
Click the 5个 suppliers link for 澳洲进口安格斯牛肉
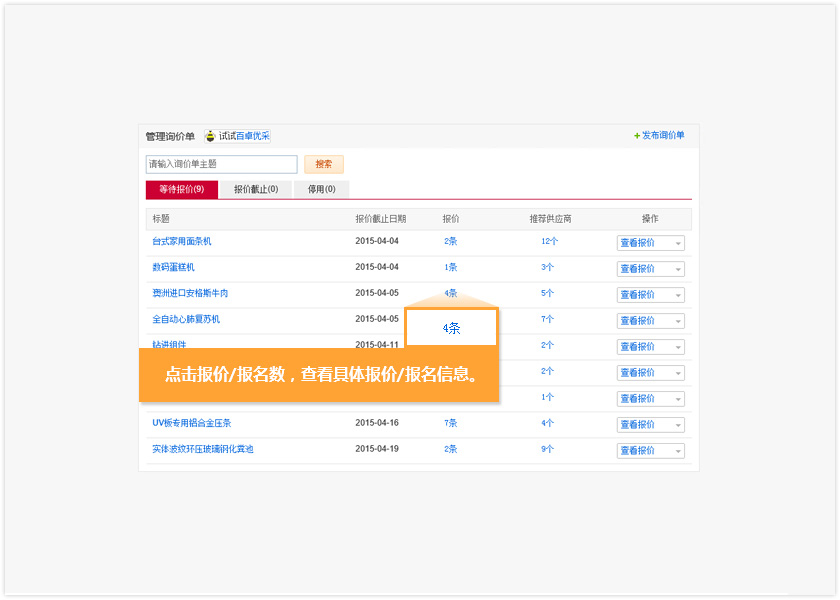point(547,293)
